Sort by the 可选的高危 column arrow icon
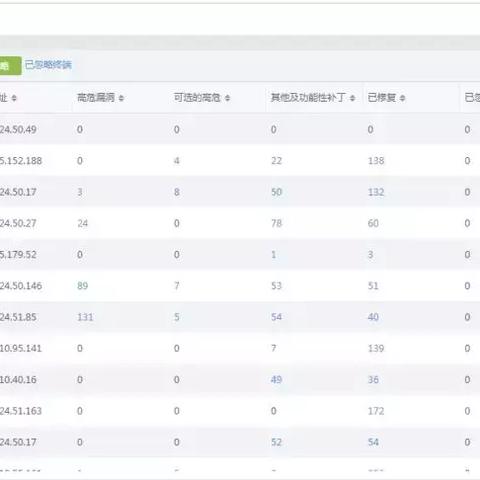480x480 pixels. tap(227, 98)
